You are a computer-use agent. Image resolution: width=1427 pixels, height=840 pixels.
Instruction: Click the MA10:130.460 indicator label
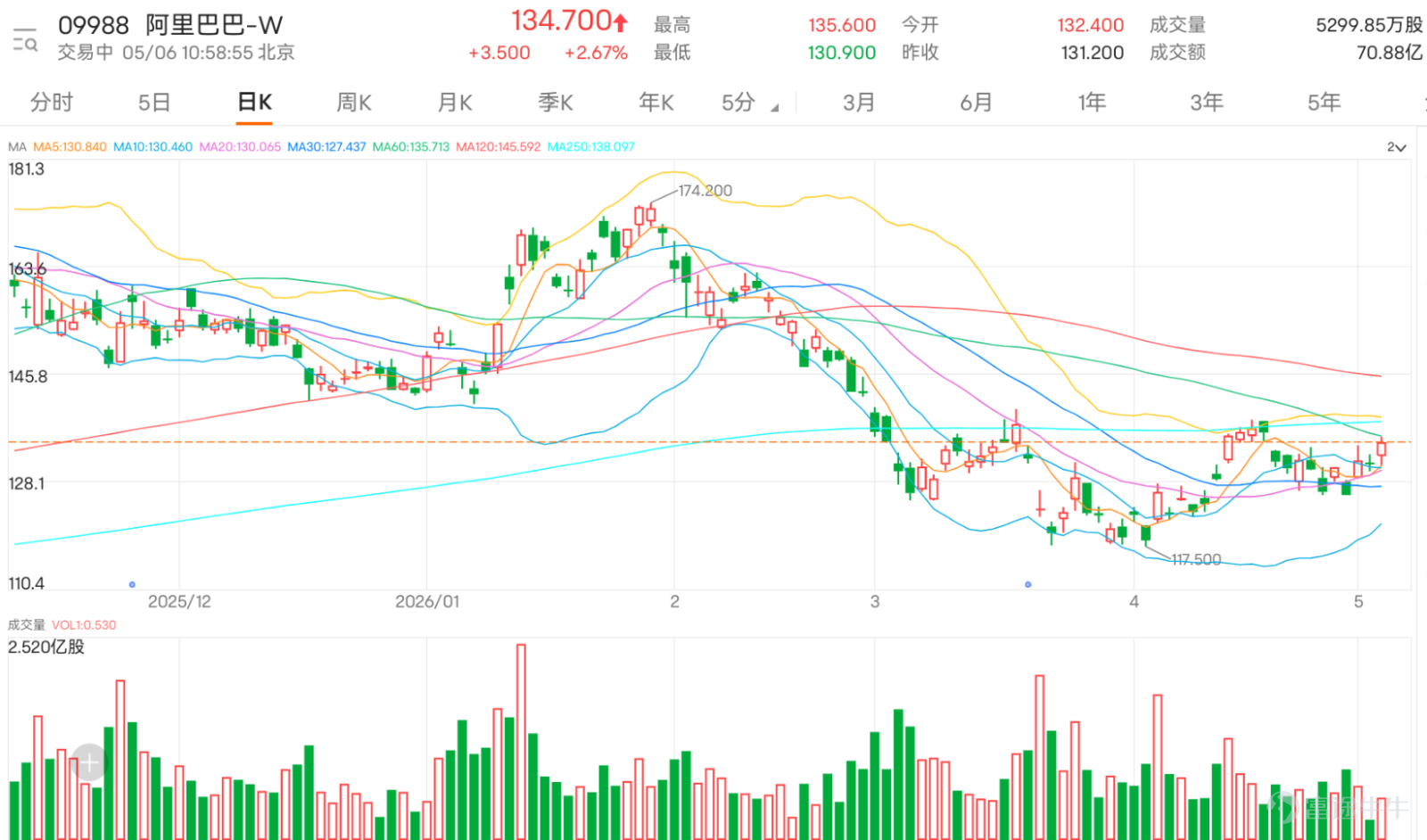[153, 147]
